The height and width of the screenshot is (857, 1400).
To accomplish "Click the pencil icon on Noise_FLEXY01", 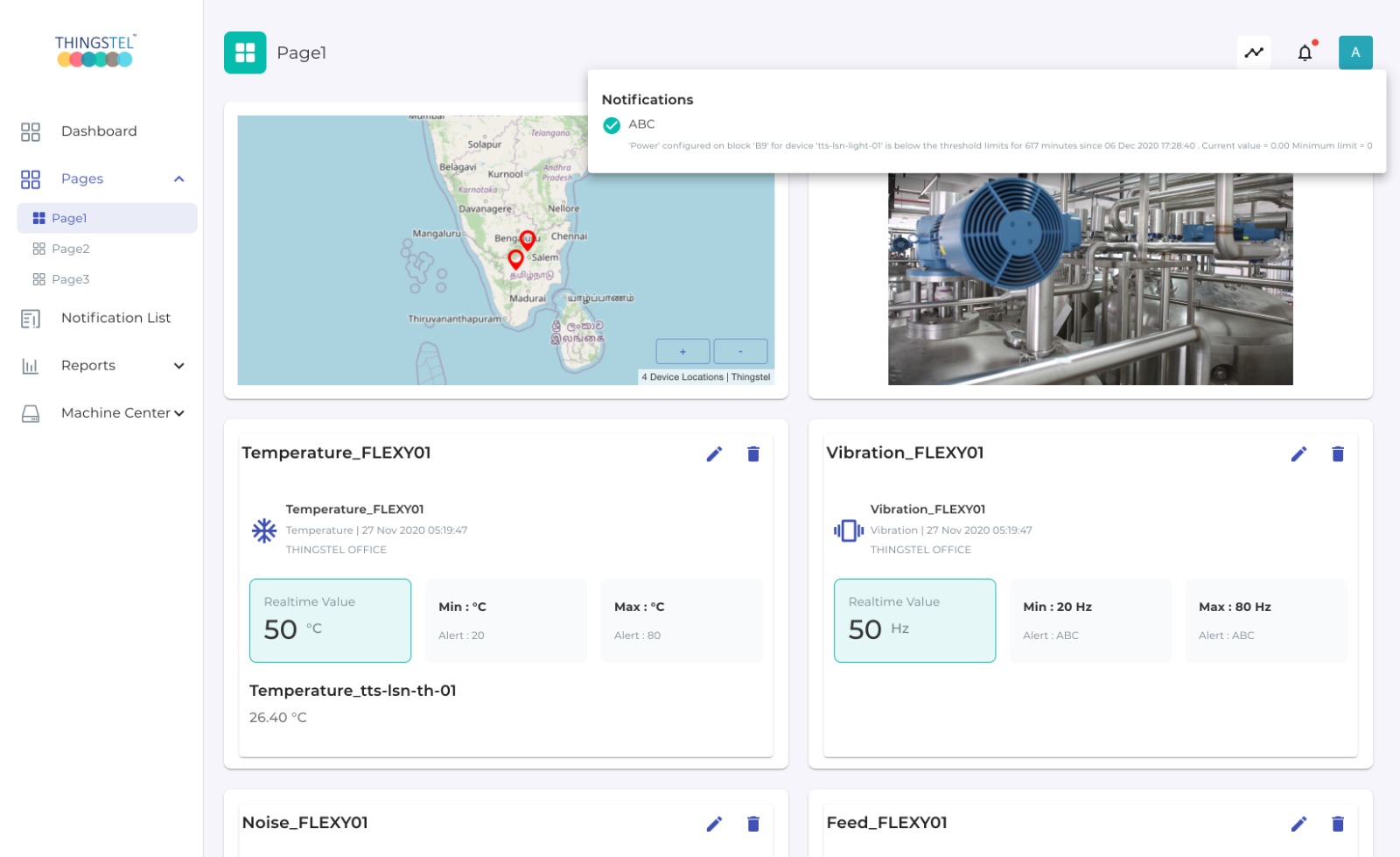I will pos(714,824).
